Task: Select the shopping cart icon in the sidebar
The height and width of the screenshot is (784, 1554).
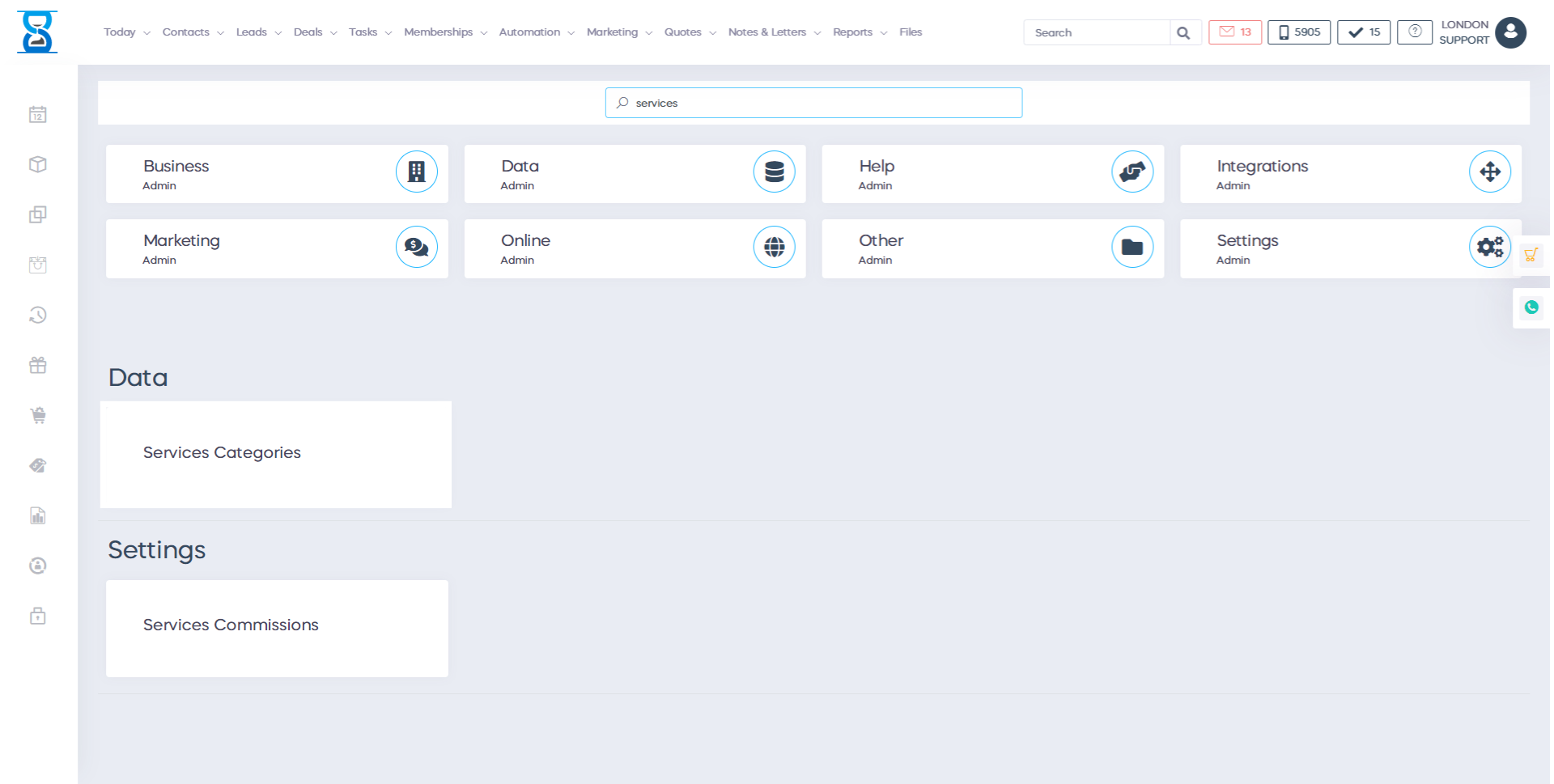Action: pyautogui.click(x=37, y=415)
